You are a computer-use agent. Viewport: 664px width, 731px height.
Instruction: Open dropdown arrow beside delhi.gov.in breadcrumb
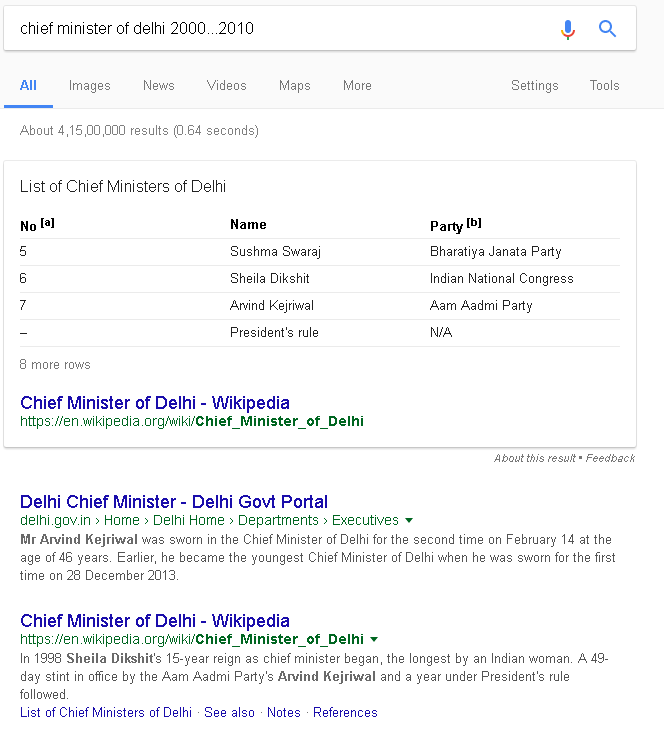point(409,521)
